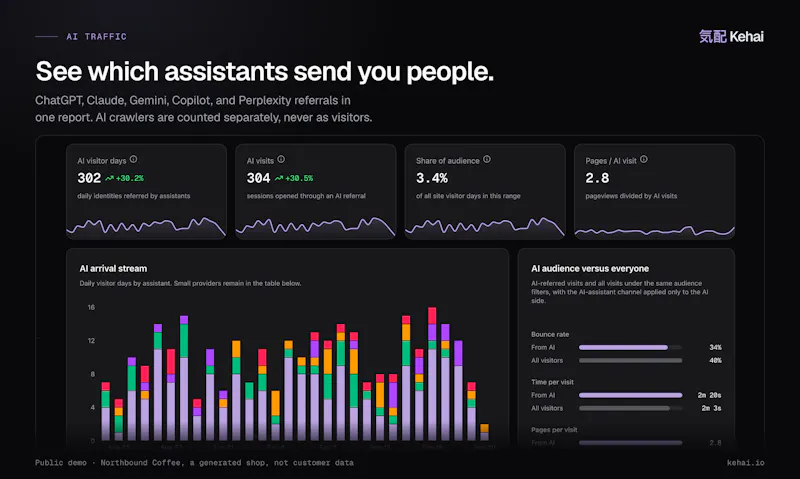800x479 pixels.
Task: Click the 'daily identities referred by assistants' caption
Action: (x=134, y=196)
